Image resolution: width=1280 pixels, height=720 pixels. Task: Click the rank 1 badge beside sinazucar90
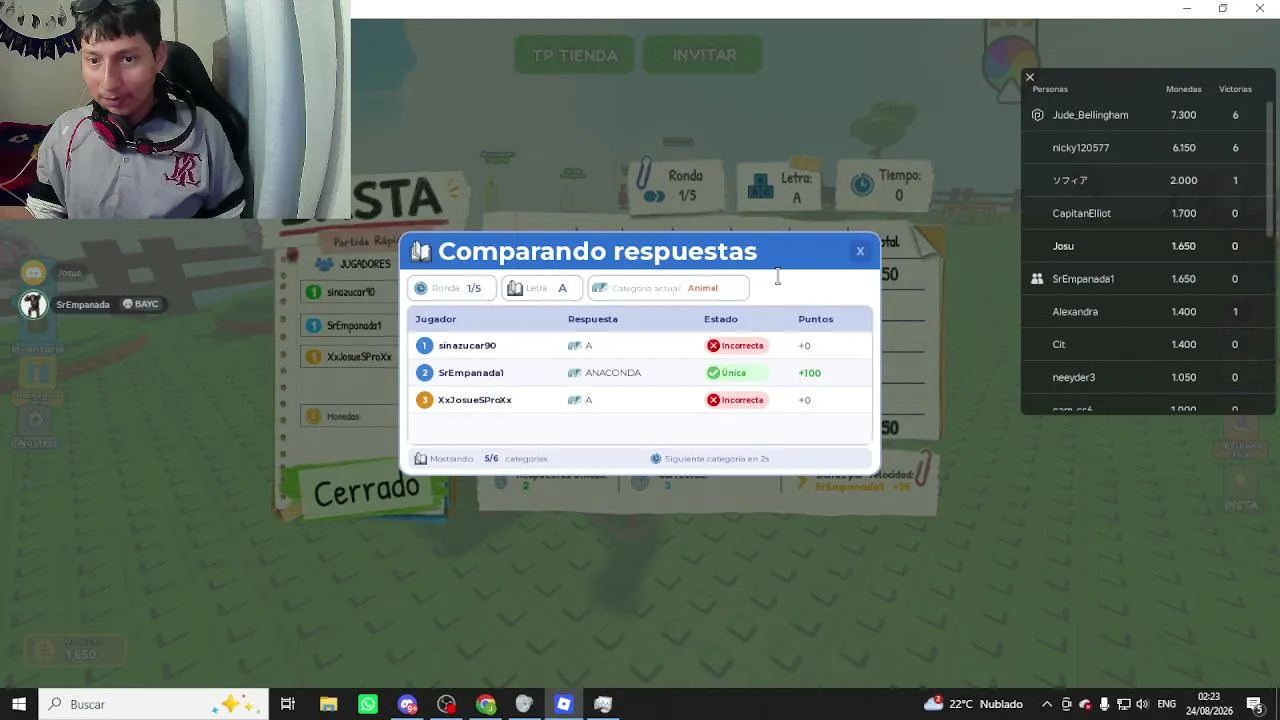tap(424, 345)
